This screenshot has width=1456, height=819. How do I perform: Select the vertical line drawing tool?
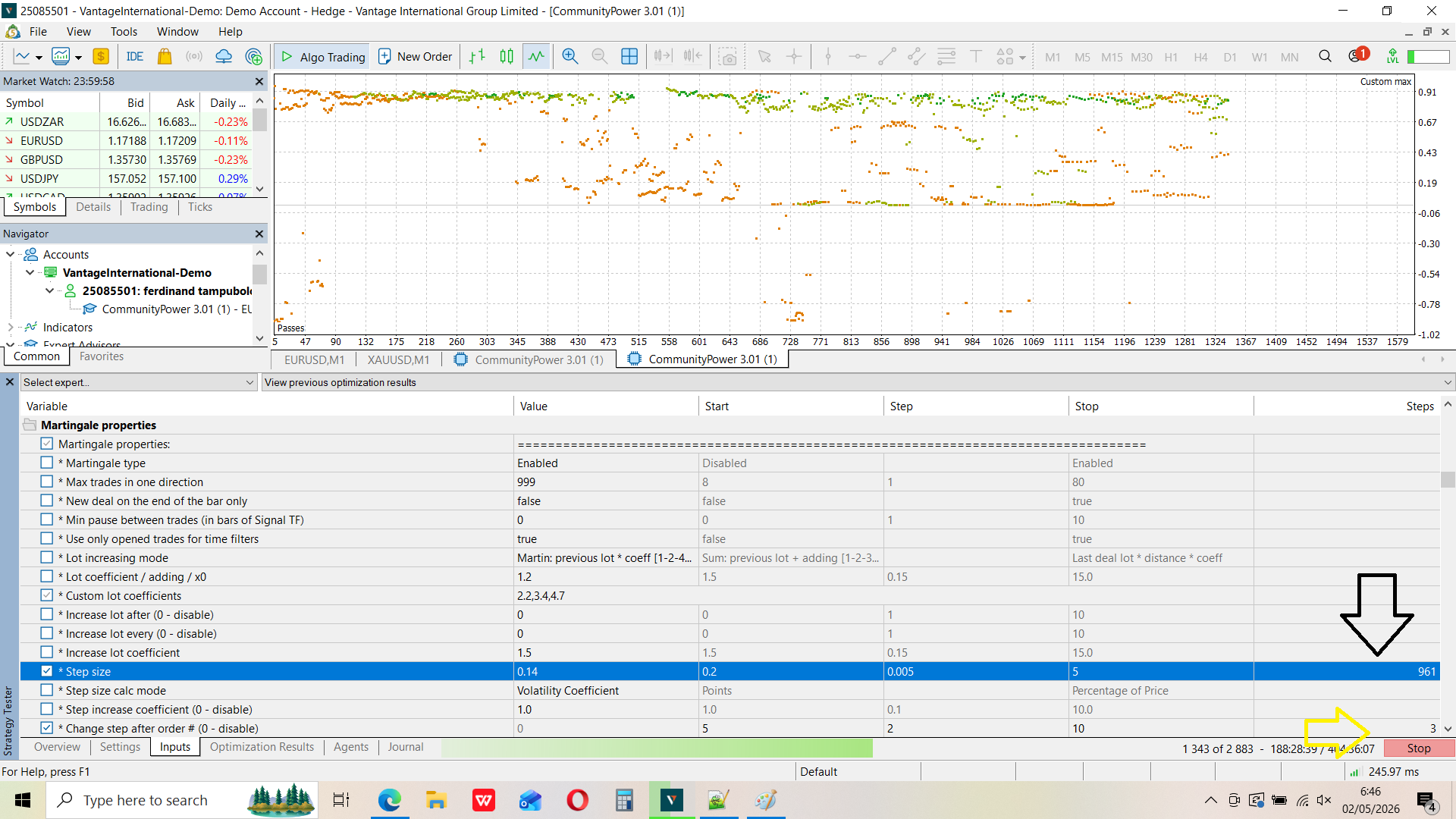(x=828, y=57)
